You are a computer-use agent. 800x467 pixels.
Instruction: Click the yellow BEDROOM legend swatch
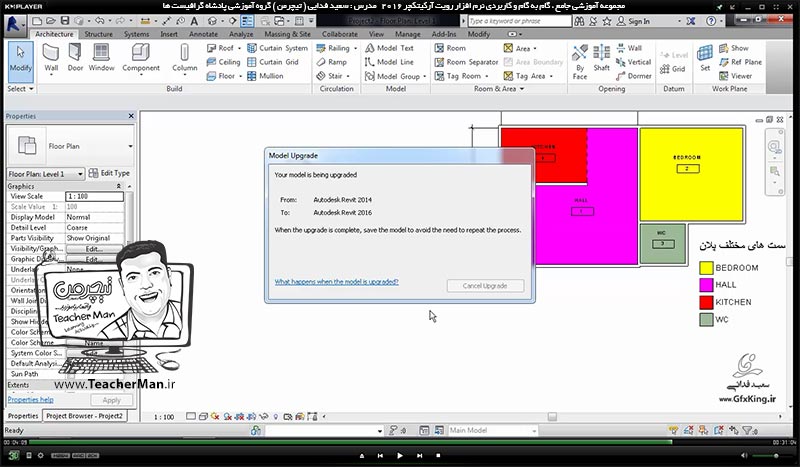pos(706,268)
